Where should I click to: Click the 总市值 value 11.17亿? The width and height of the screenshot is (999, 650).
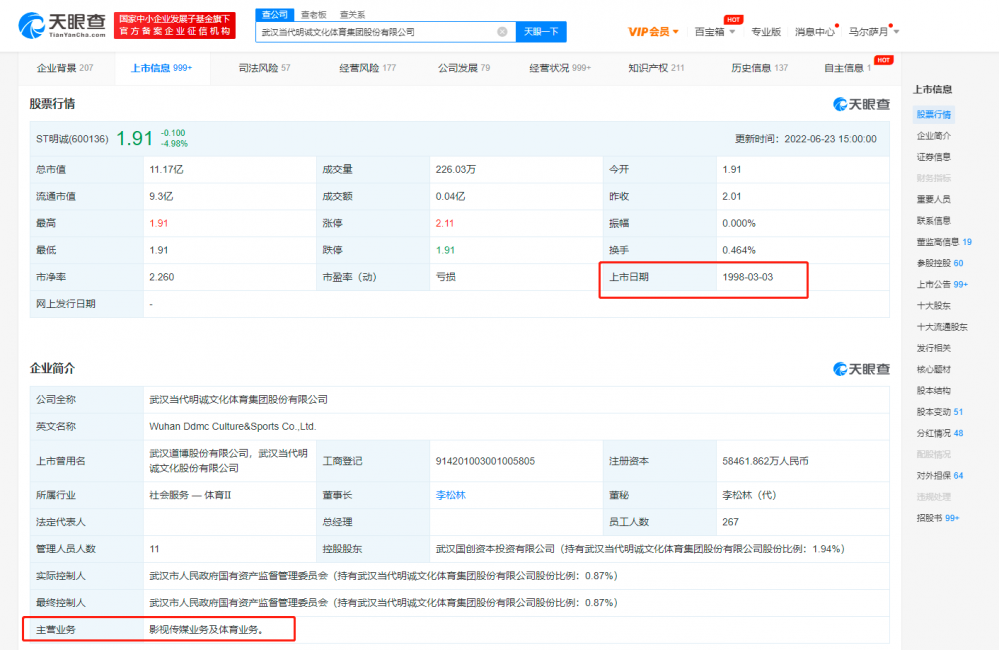166,170
